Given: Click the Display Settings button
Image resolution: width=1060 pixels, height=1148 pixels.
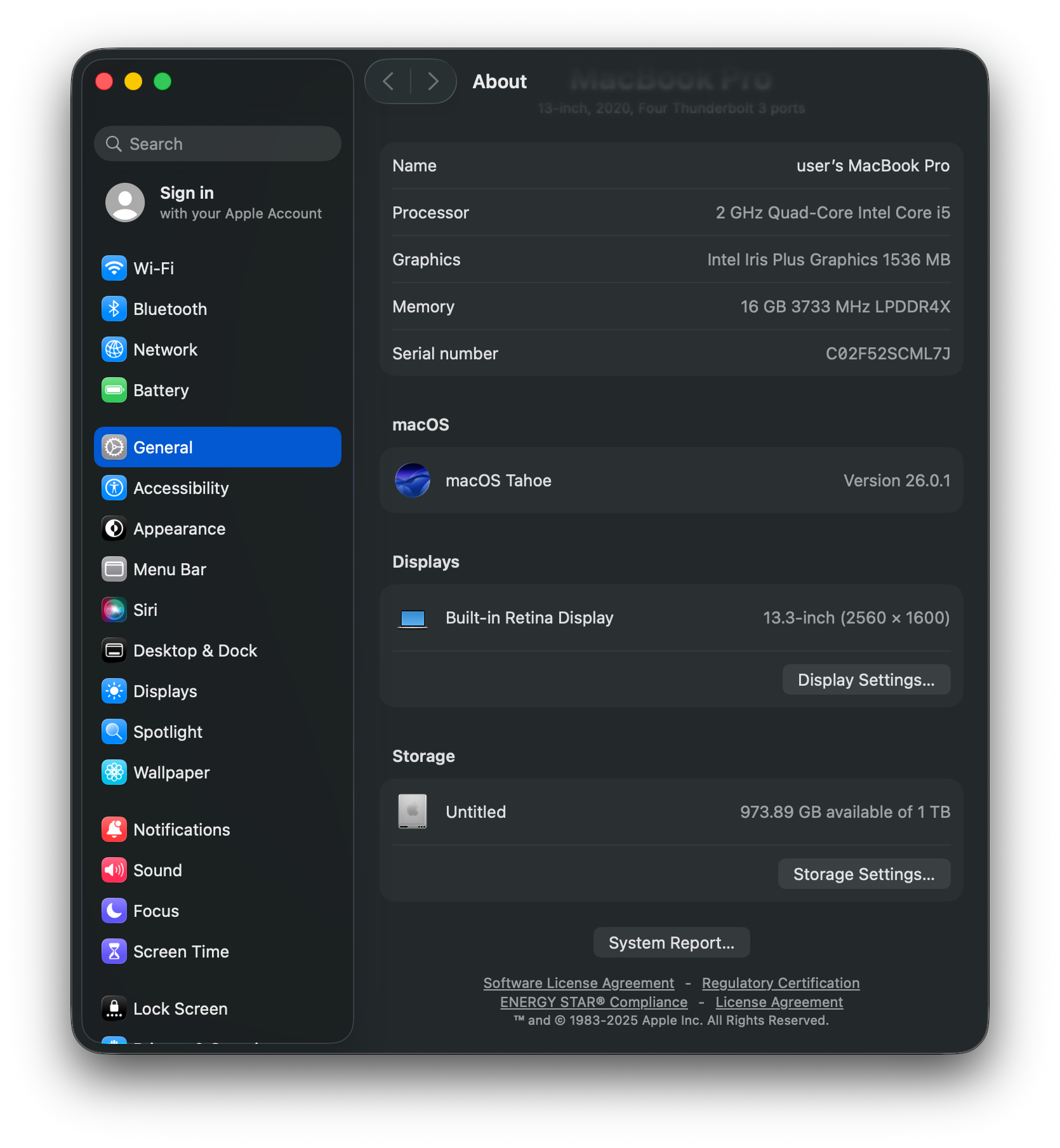Looking at the screenshot, I should coord(866,679).
